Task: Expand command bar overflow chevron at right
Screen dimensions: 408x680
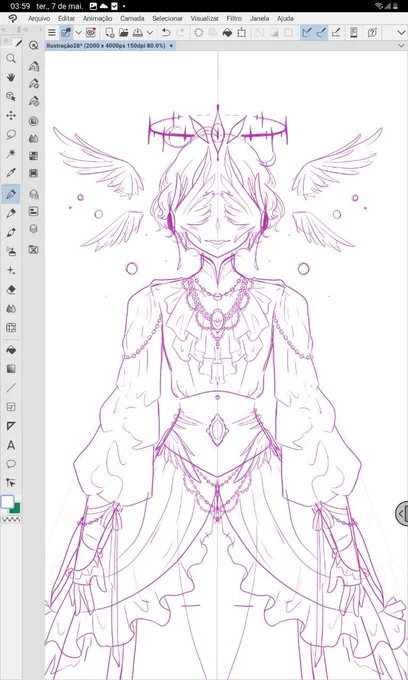Action: pyautogui.click(x=400, y=33)
